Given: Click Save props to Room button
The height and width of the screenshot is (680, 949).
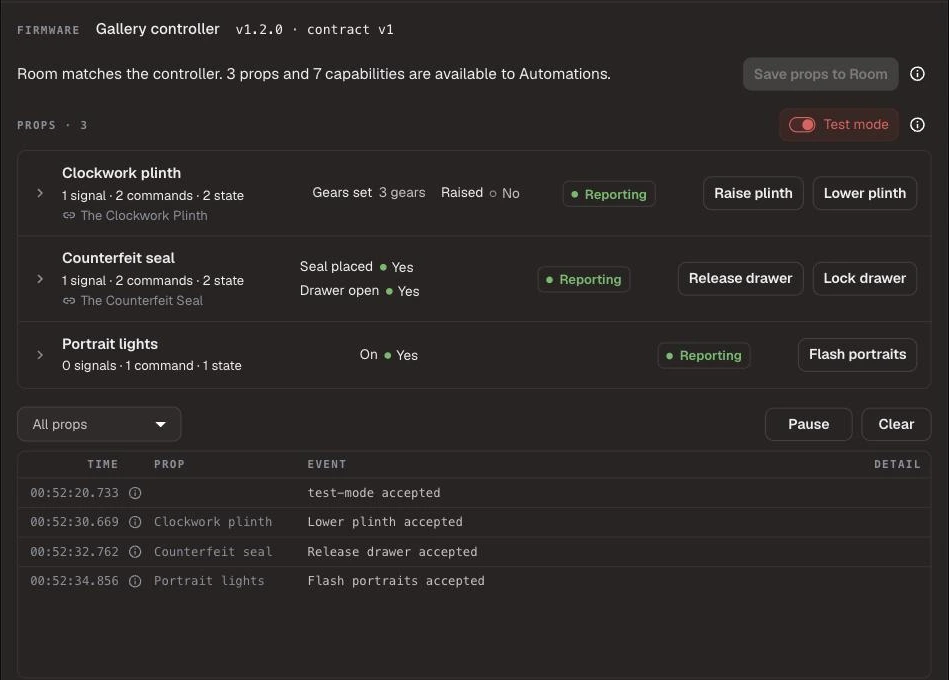Looking at the screenshot, I should [x=820, y=74].
